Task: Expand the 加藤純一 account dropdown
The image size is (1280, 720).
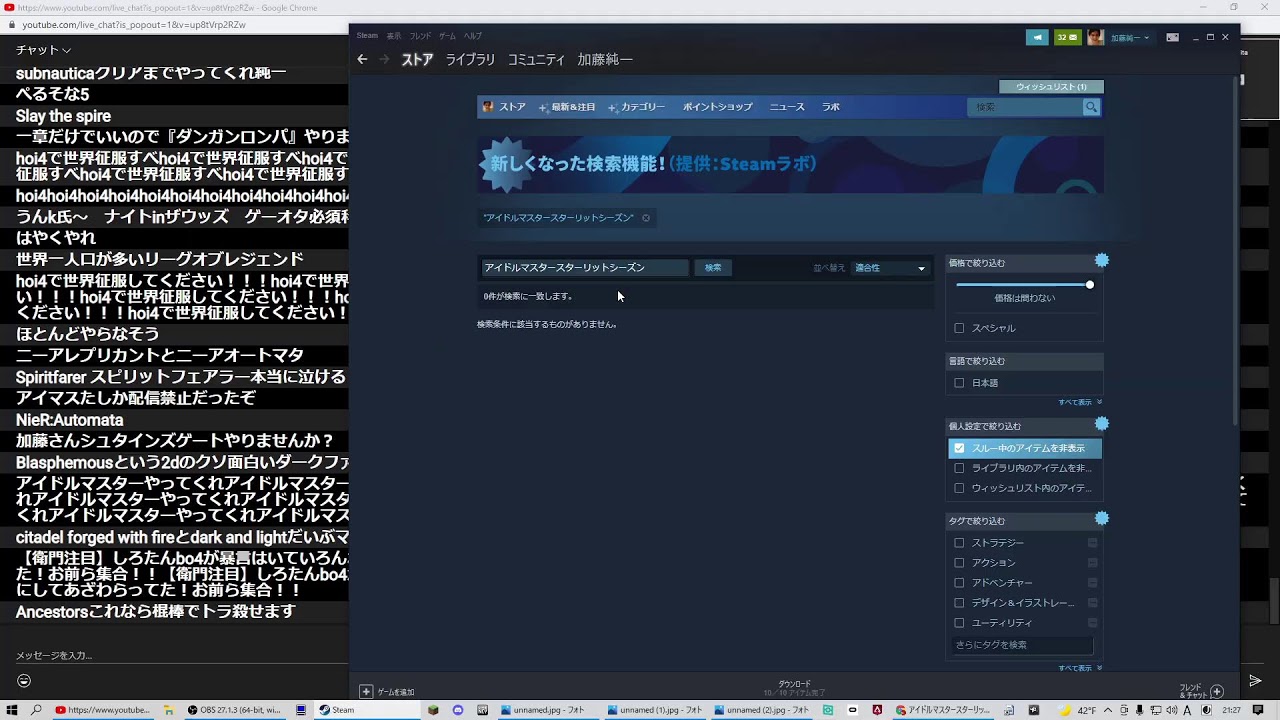Action: [x=1130, y=38]
